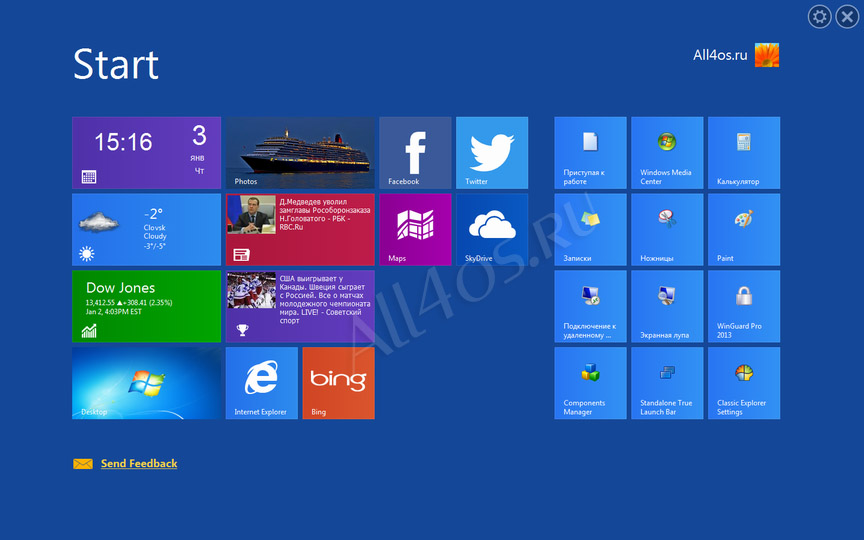The image size is (864, 540).
Task: Open the Facebook tile
Action: coord(415,153)
